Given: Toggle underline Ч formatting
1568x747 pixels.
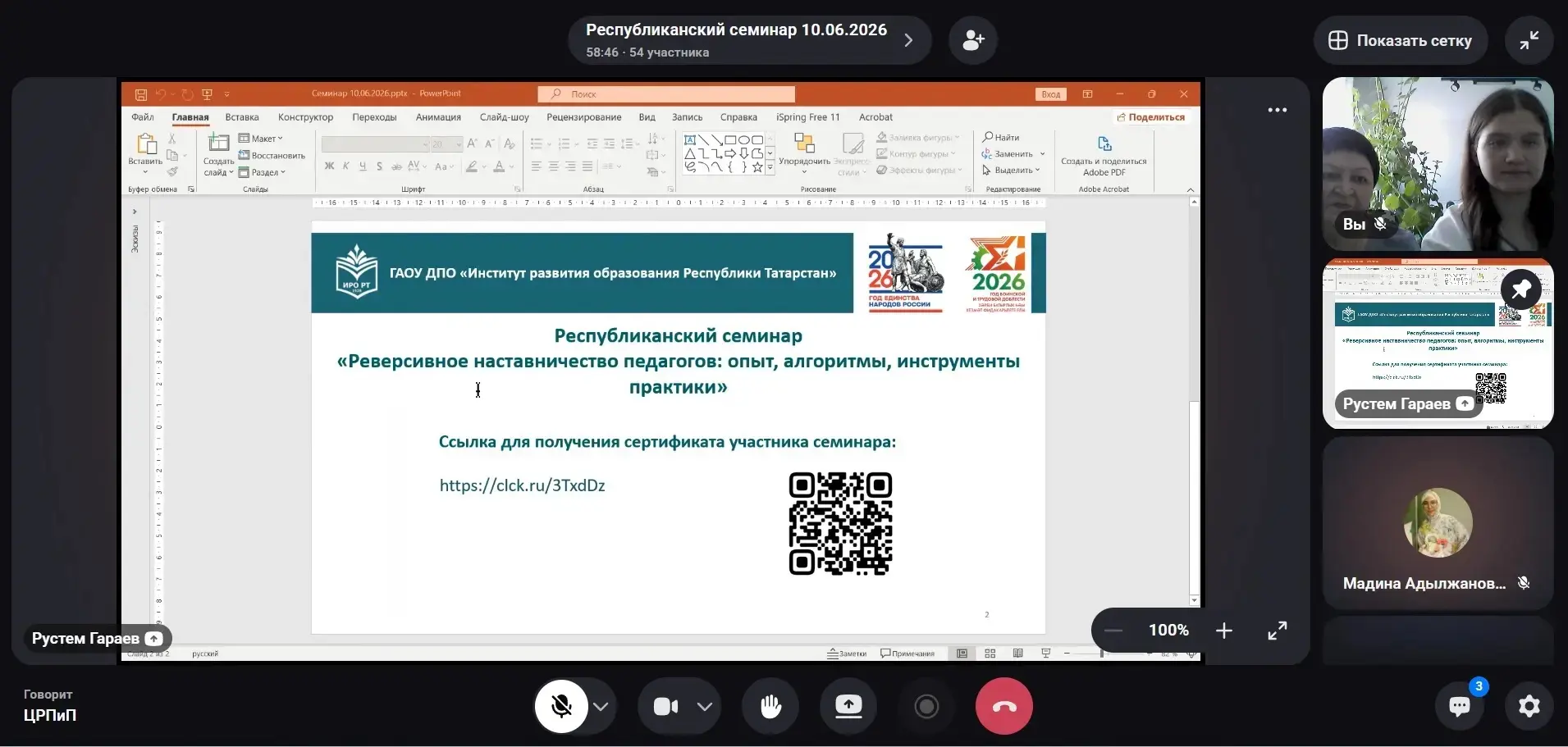Looking at the screenshot, I should click(x=363, y=166).
